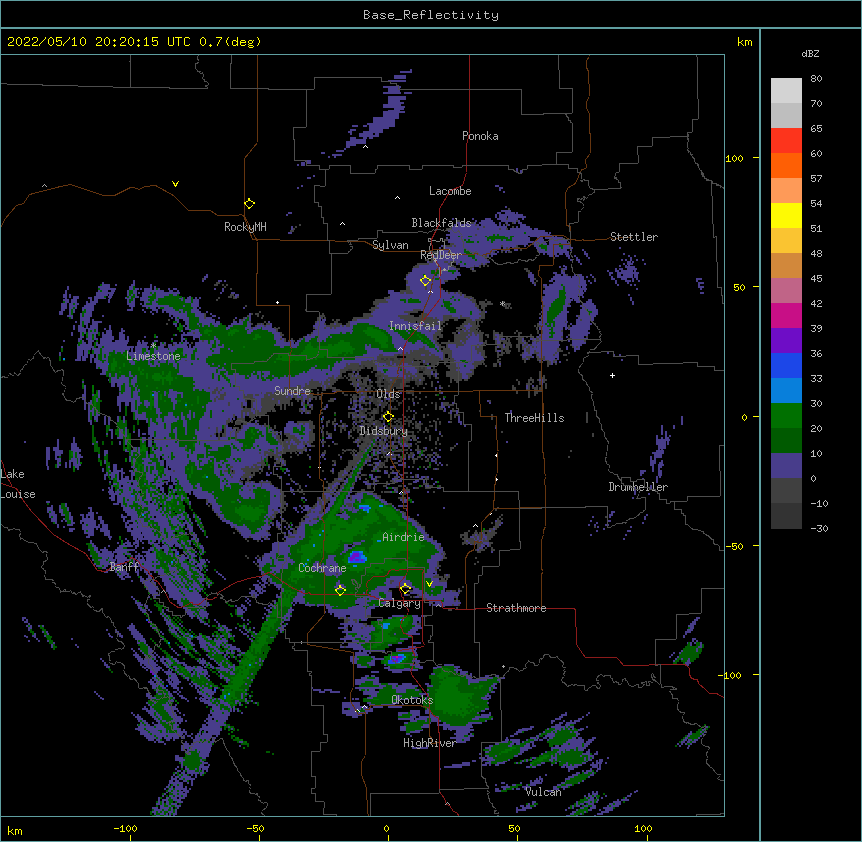Click the RedDeer city label
This screenshot has width=862, height=842.
coord(441,255)
